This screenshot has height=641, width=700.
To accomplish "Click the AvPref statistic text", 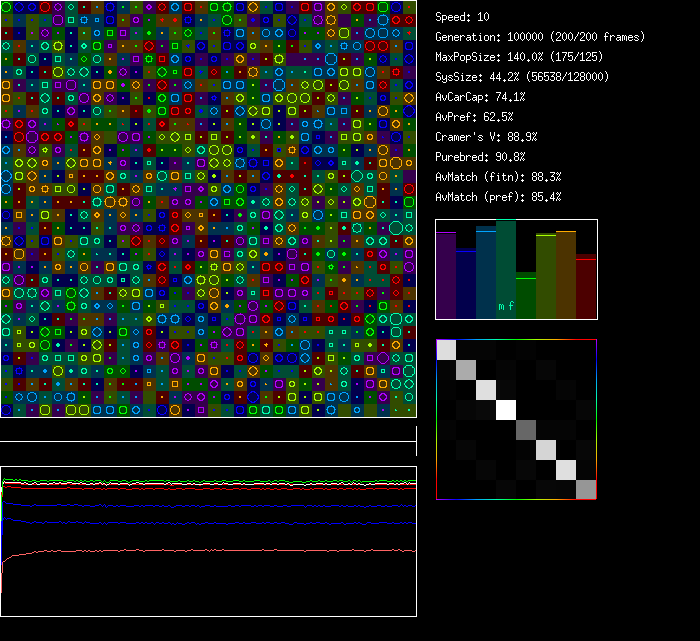I will [x=474, y=117].
